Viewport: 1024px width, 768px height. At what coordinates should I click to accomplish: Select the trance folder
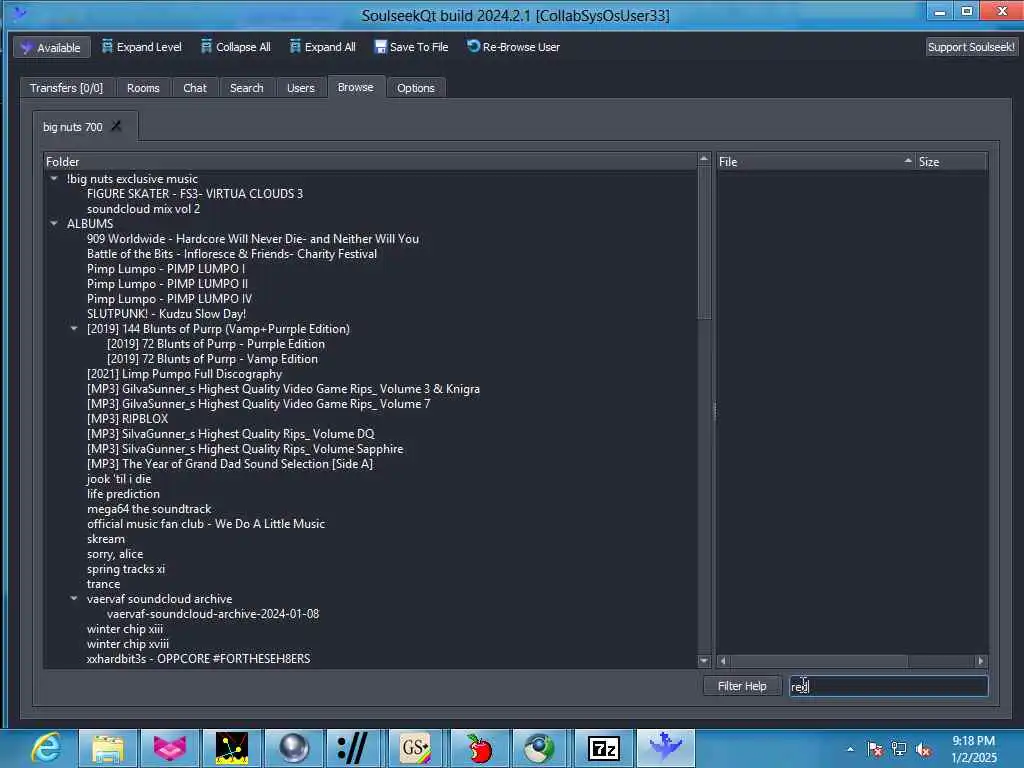pyautogui.click(x=103, y=584)
